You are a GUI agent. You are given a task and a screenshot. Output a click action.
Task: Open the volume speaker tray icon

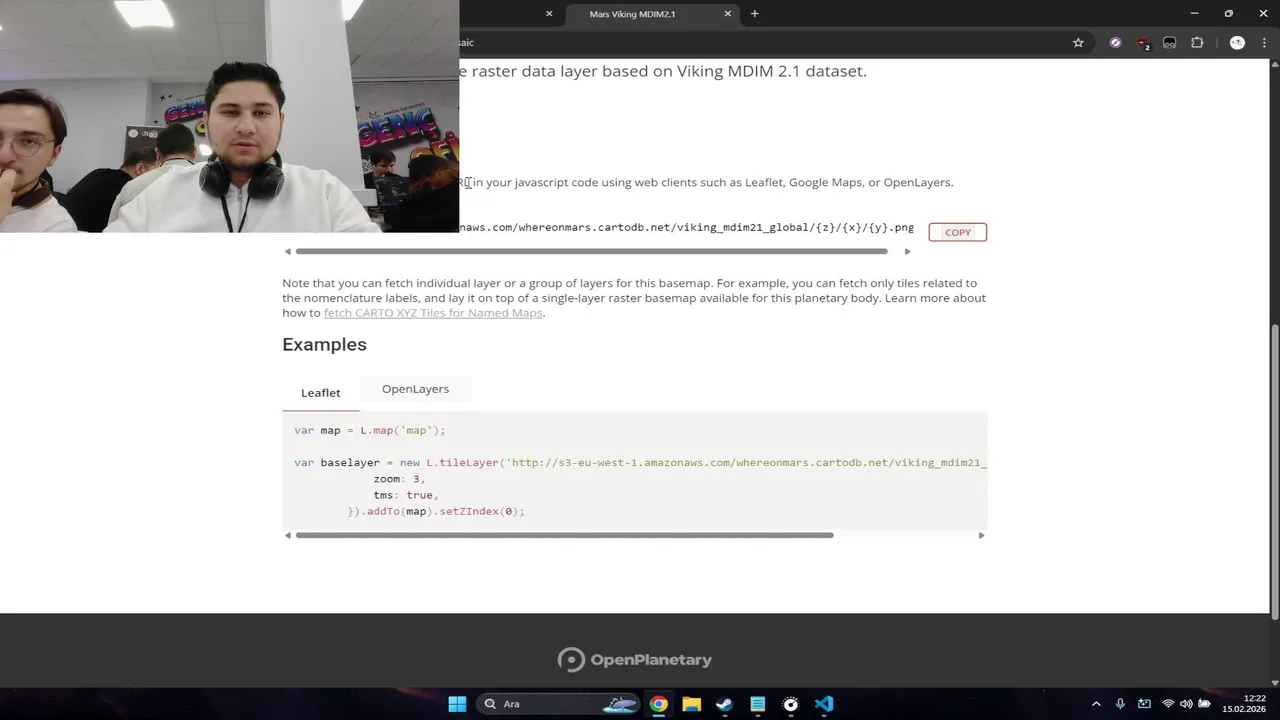tap(1186, 704)
